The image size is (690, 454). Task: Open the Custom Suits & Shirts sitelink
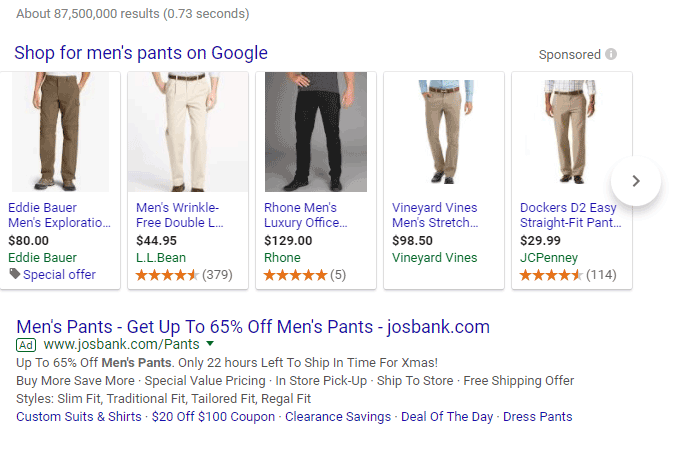click(x=79, y=416)
